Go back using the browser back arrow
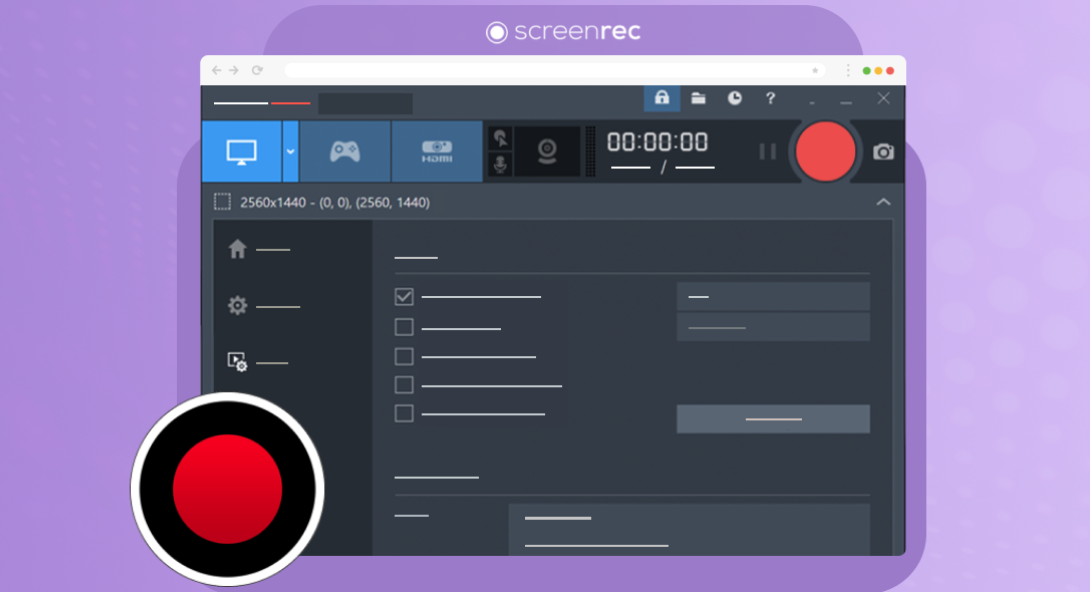Viewport: 1090px width, 592px height. 216,70
